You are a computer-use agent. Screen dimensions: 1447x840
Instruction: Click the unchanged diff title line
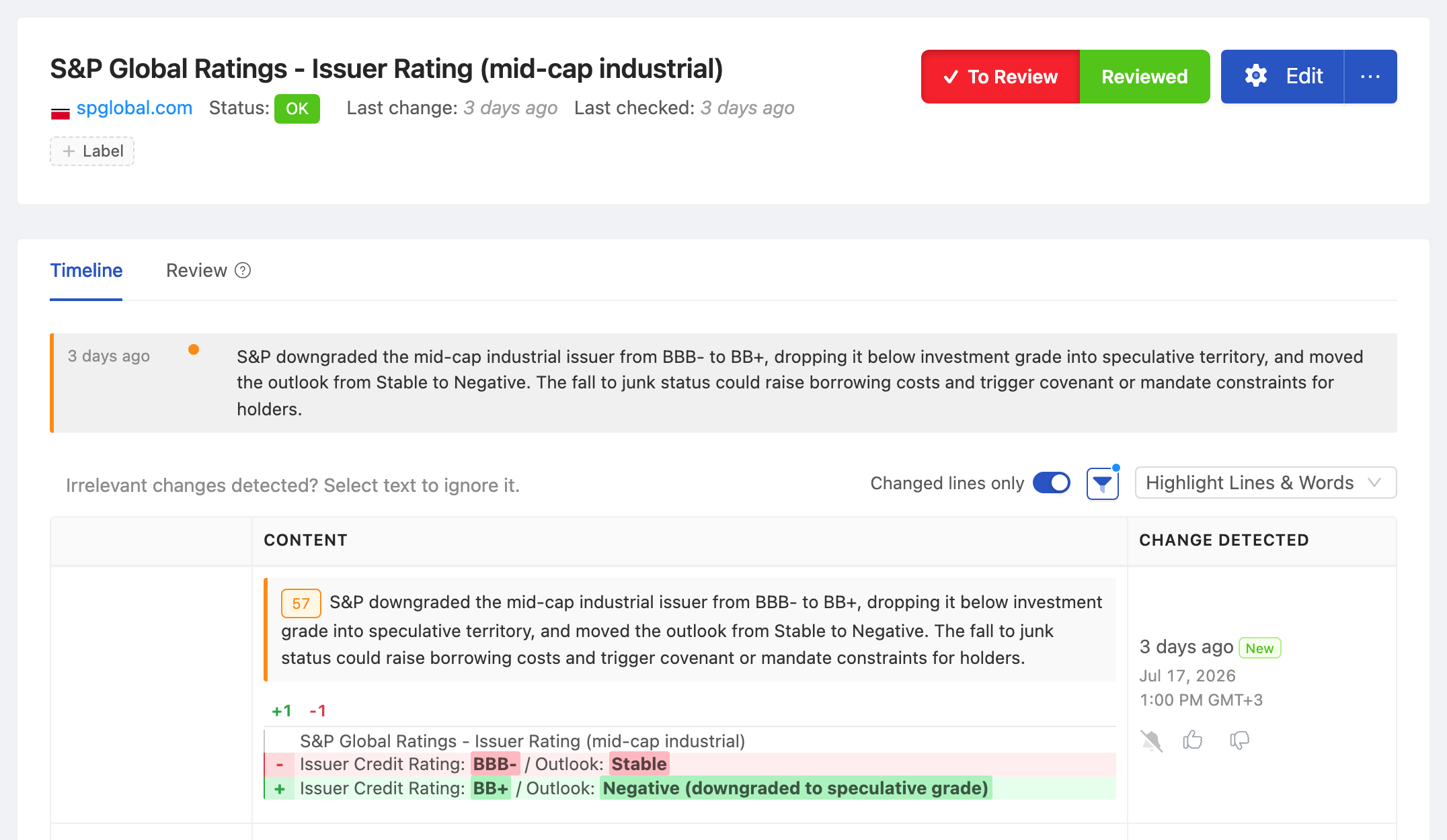522,741
